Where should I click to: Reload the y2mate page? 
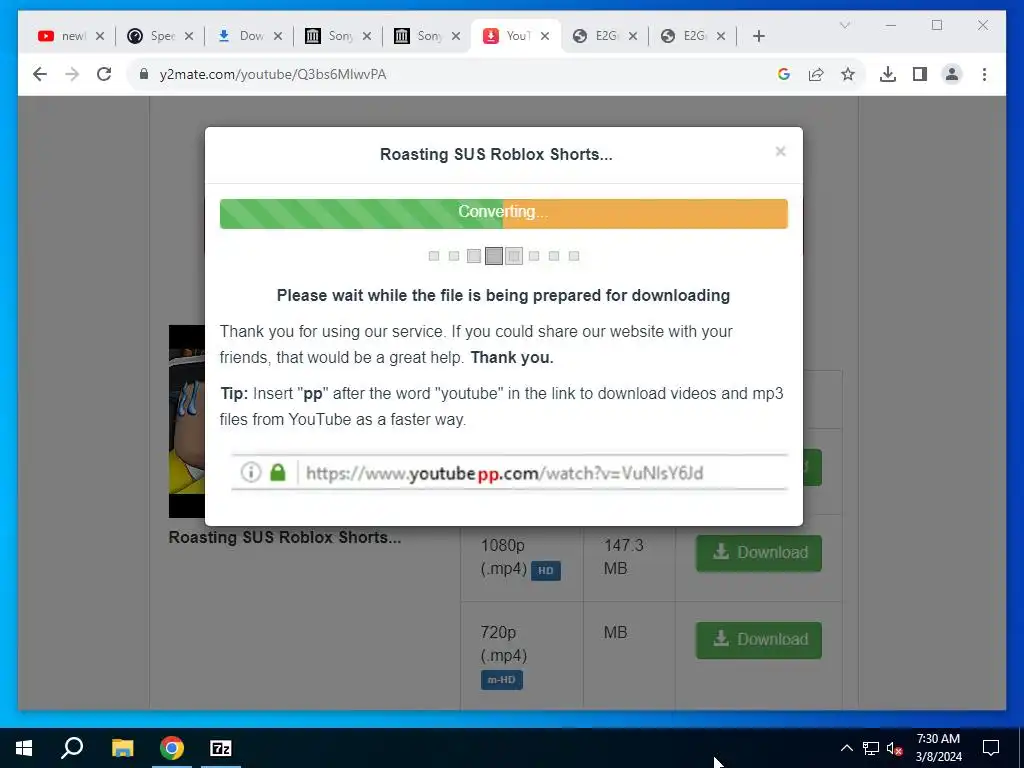pos(104,74)
